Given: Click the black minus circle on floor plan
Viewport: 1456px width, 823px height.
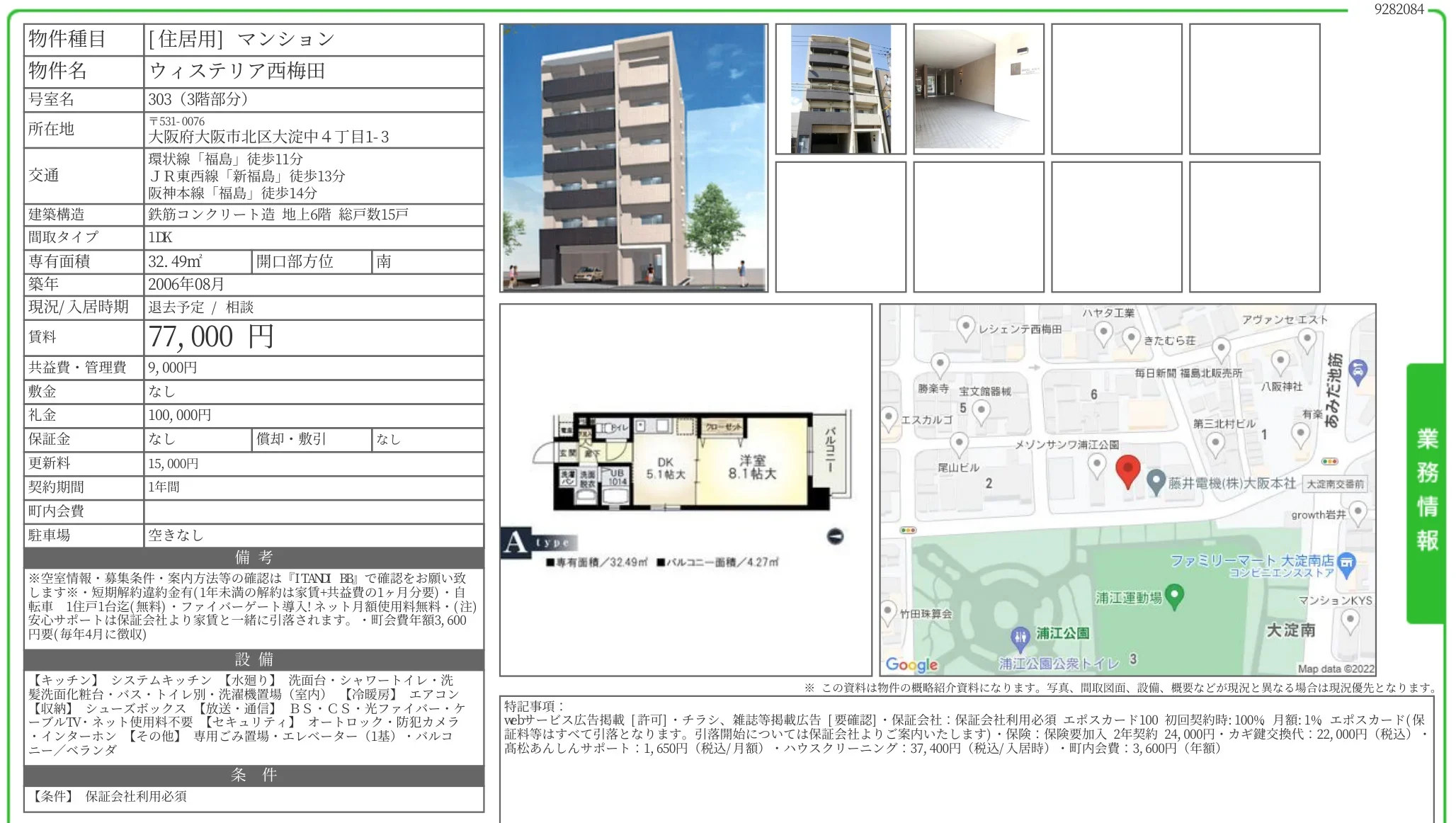Looking at the screenshot, I should (835, 536).
